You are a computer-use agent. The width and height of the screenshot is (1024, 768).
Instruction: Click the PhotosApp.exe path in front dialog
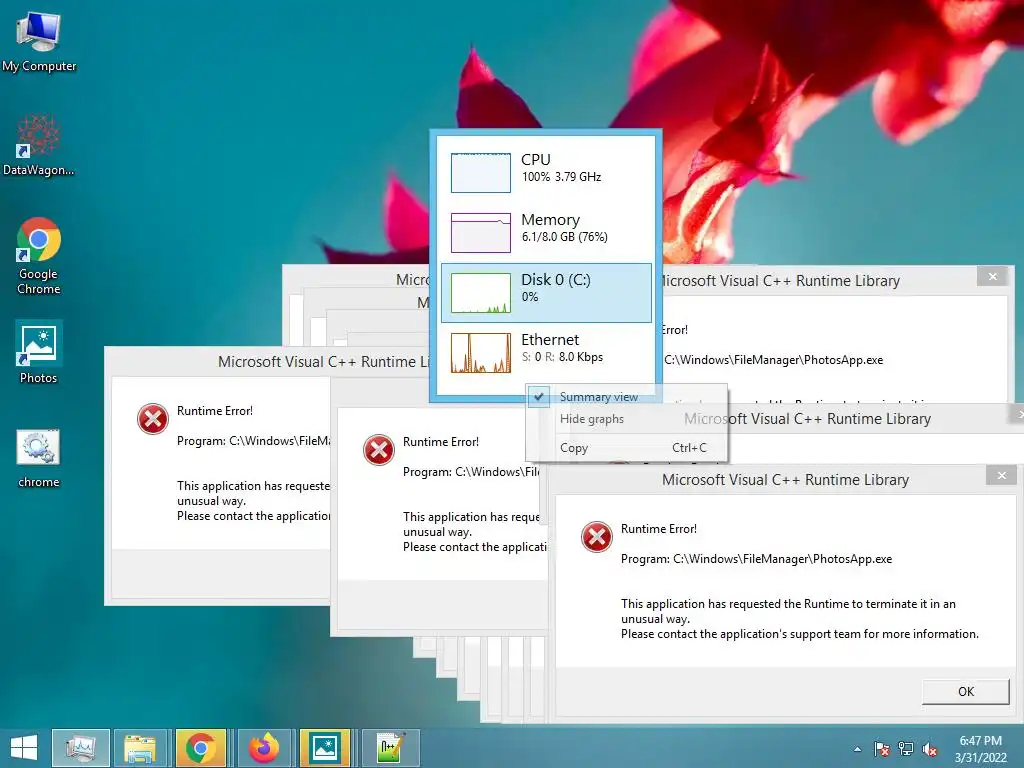pos(782,559)
